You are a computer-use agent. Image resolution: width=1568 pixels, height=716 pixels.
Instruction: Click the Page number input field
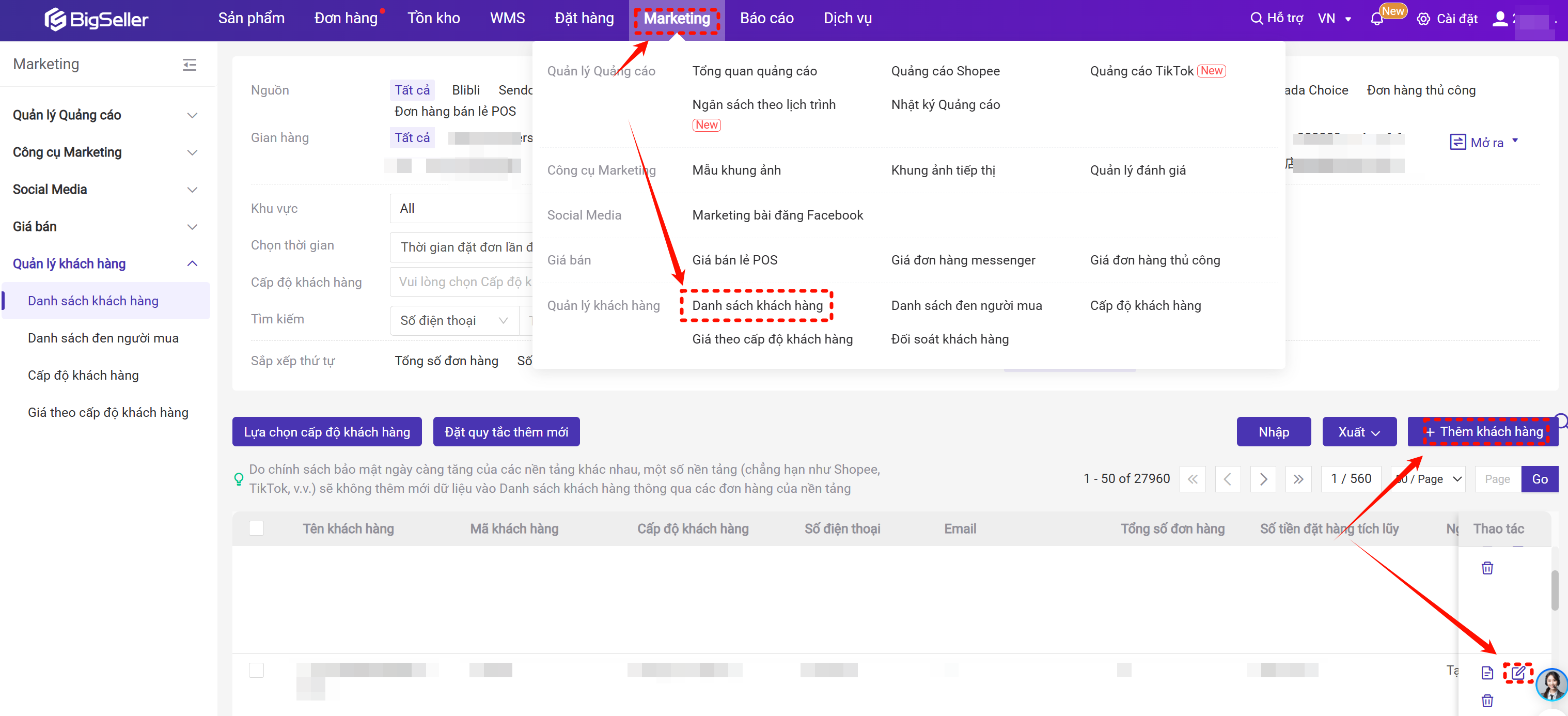(x=1497, y=479)
